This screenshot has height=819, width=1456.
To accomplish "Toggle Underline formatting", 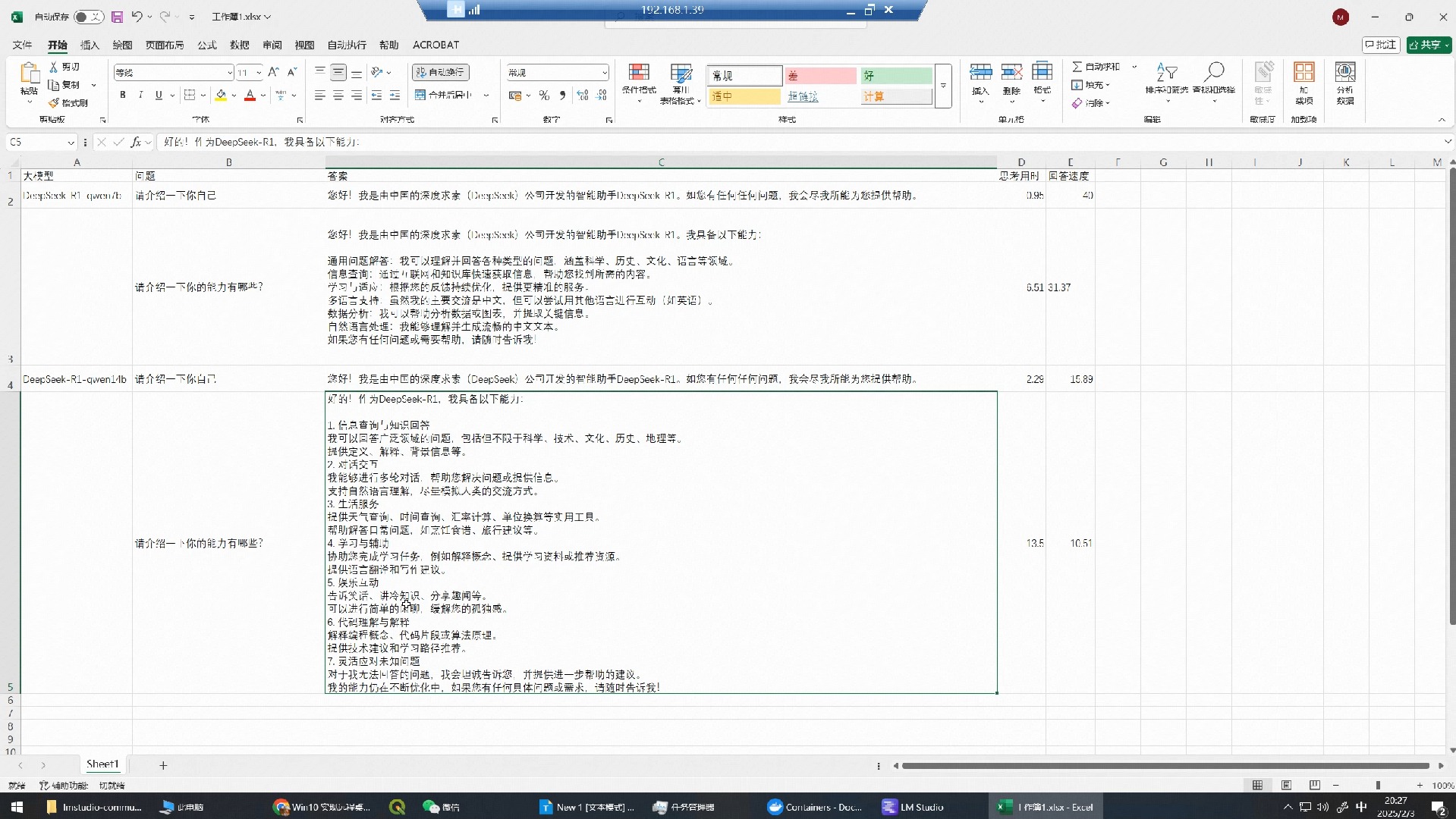I will click(x=159, y=95).
